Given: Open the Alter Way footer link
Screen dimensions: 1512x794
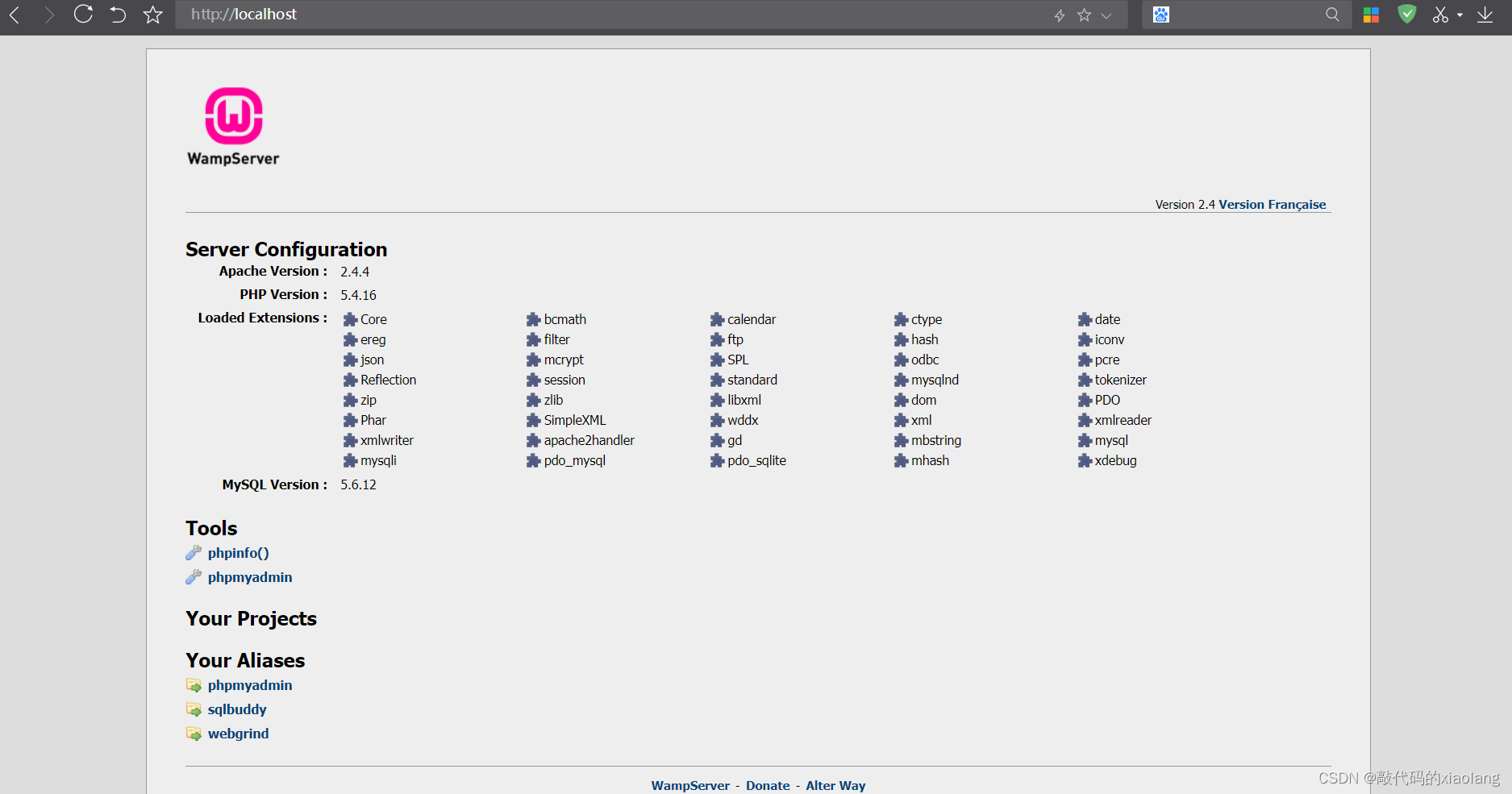Looking at the screenshot, I should [x=835, y=785].
